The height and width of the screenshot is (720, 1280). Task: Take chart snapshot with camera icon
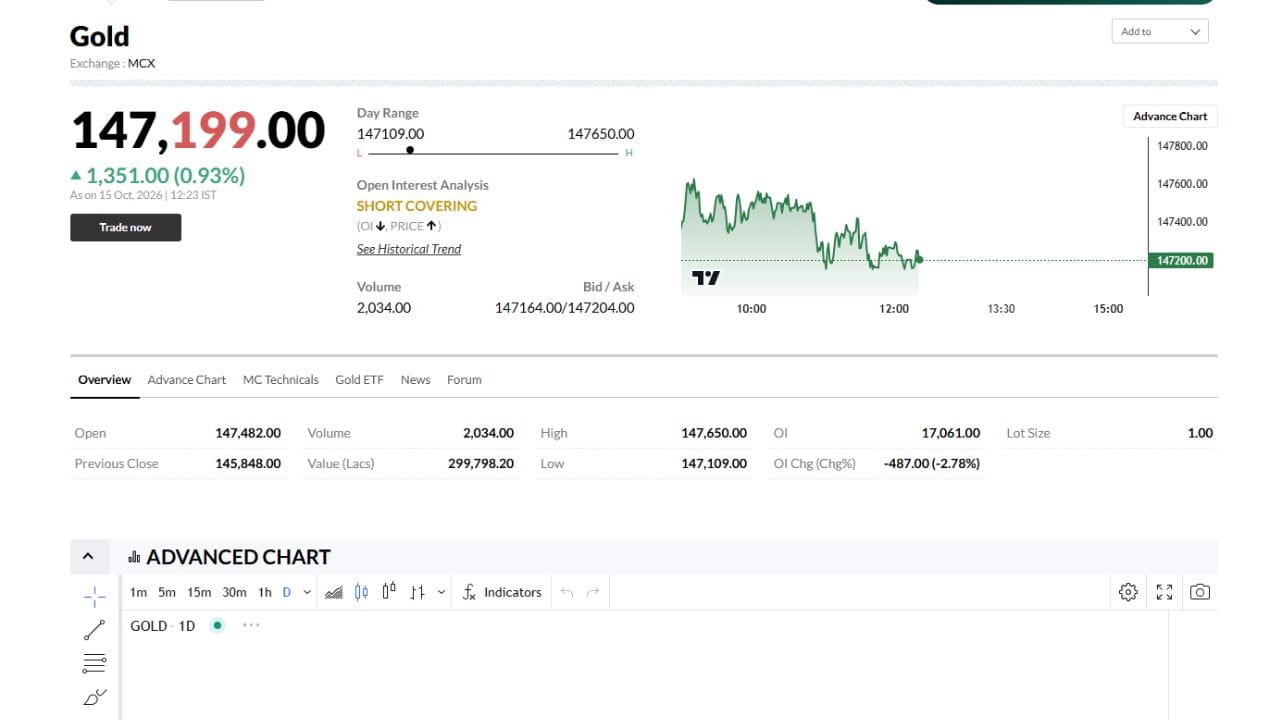[x=1200, y=592]
